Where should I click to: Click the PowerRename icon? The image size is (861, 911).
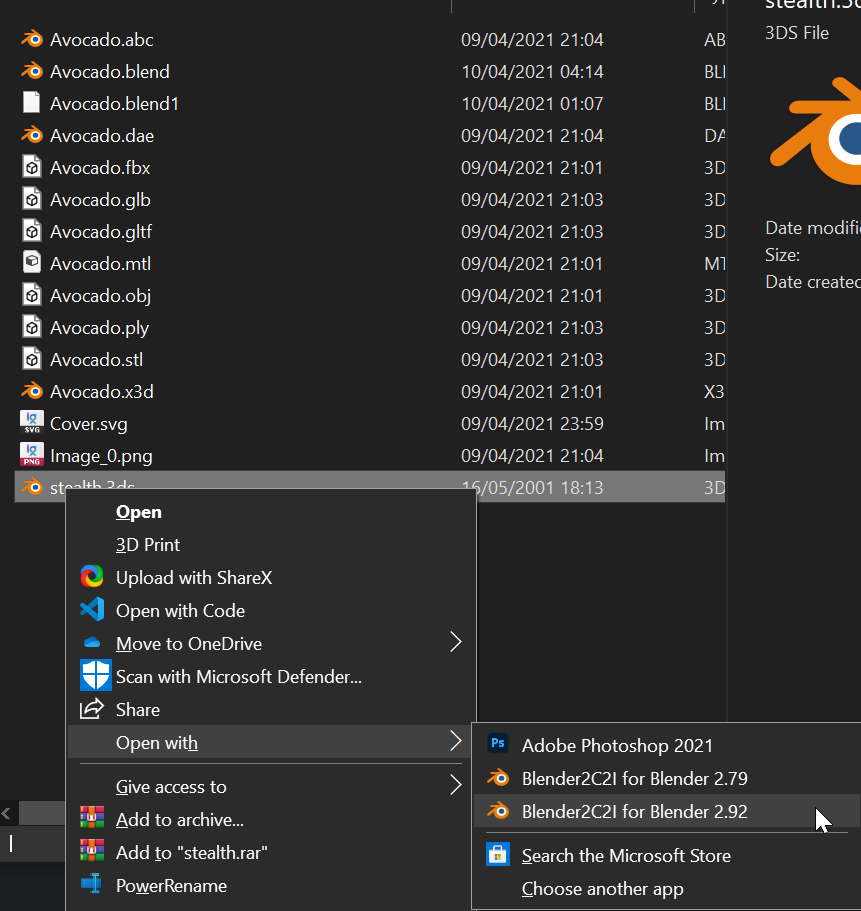click(92, 884)
